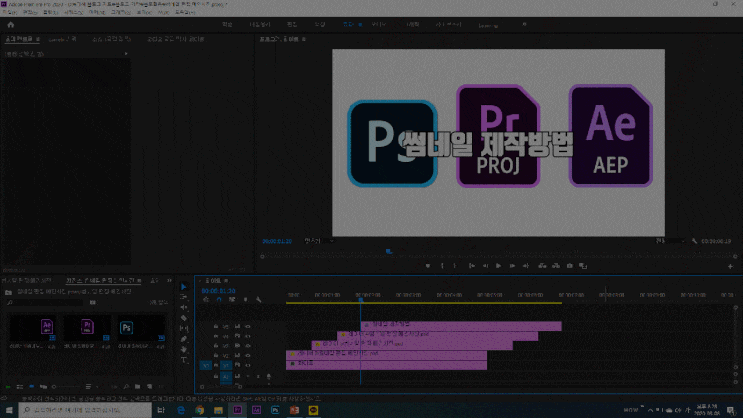Open Comparison View button
Image resolution: width=743 pixels, height=418 pixels.
(583, 266)
